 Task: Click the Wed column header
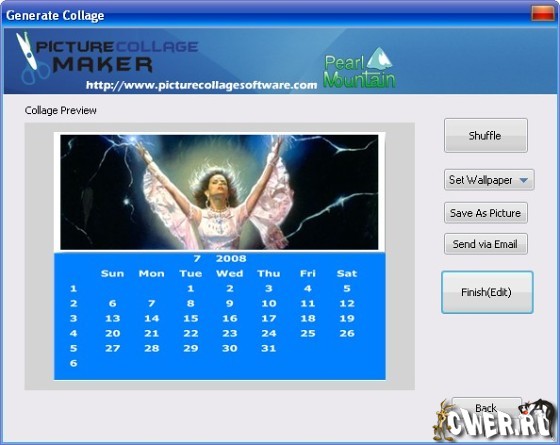(230, 274)
